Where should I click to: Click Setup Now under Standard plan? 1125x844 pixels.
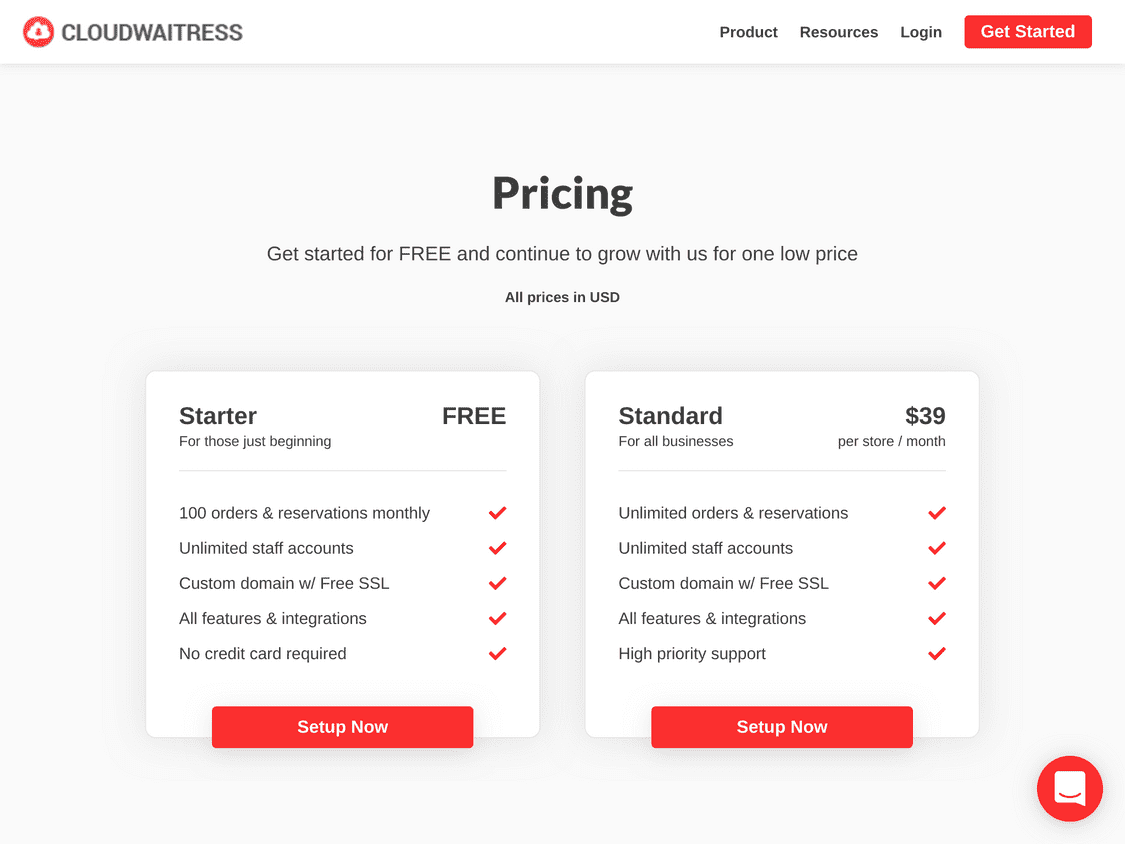[x=782, y=727]
